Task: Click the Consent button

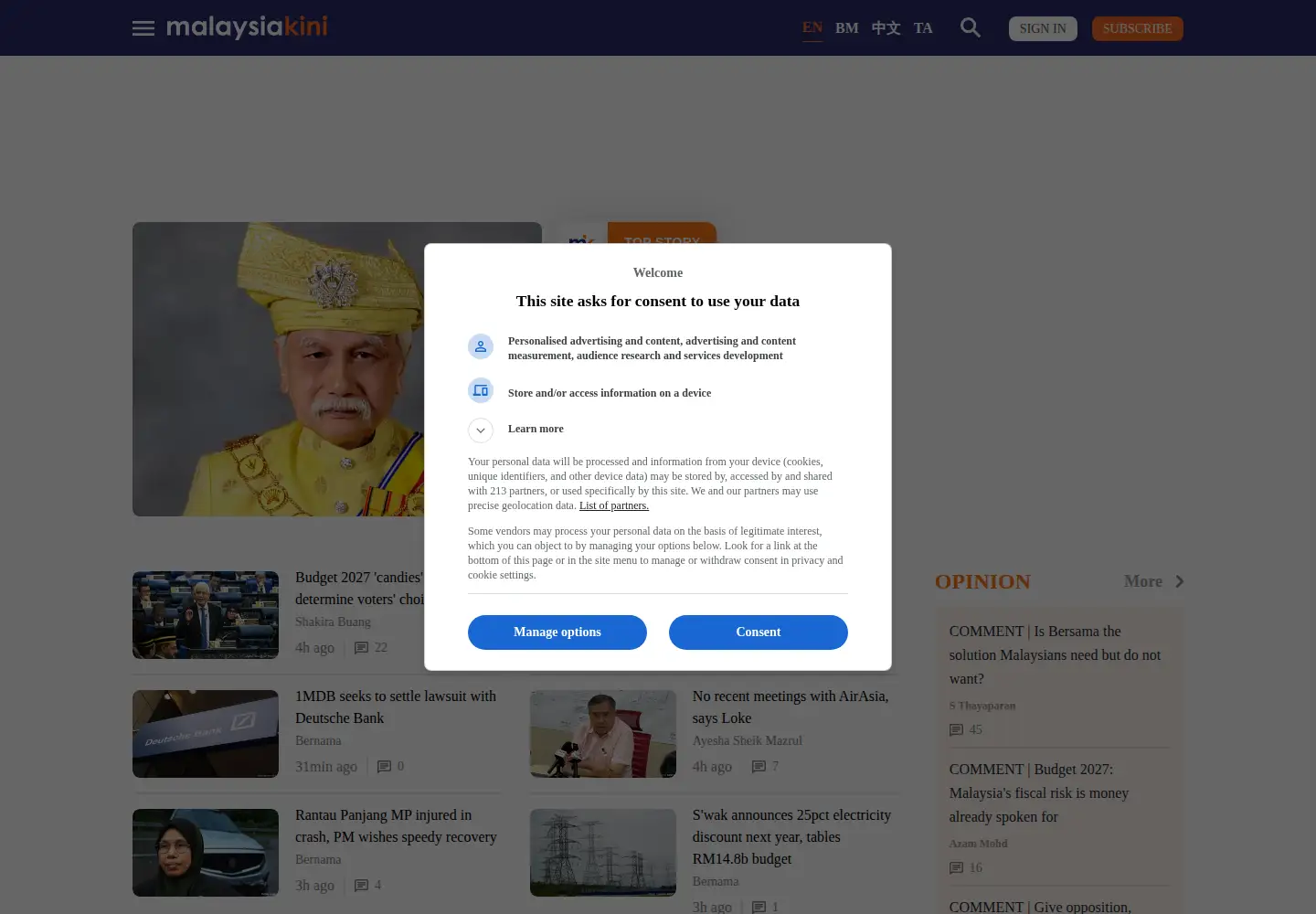Action: 759,632
